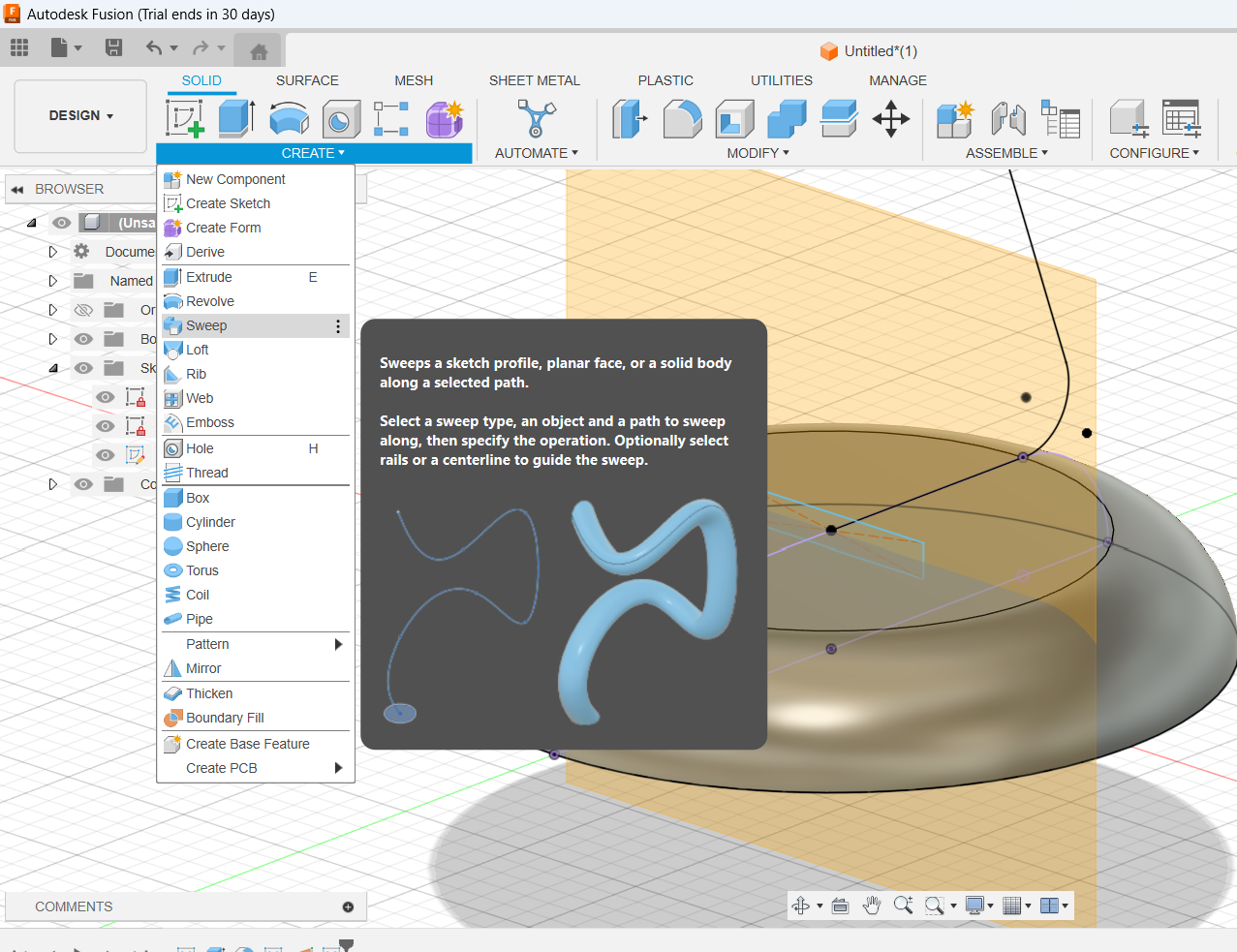Click Rectangular Pattern icon in toolbar

point(391,119)
